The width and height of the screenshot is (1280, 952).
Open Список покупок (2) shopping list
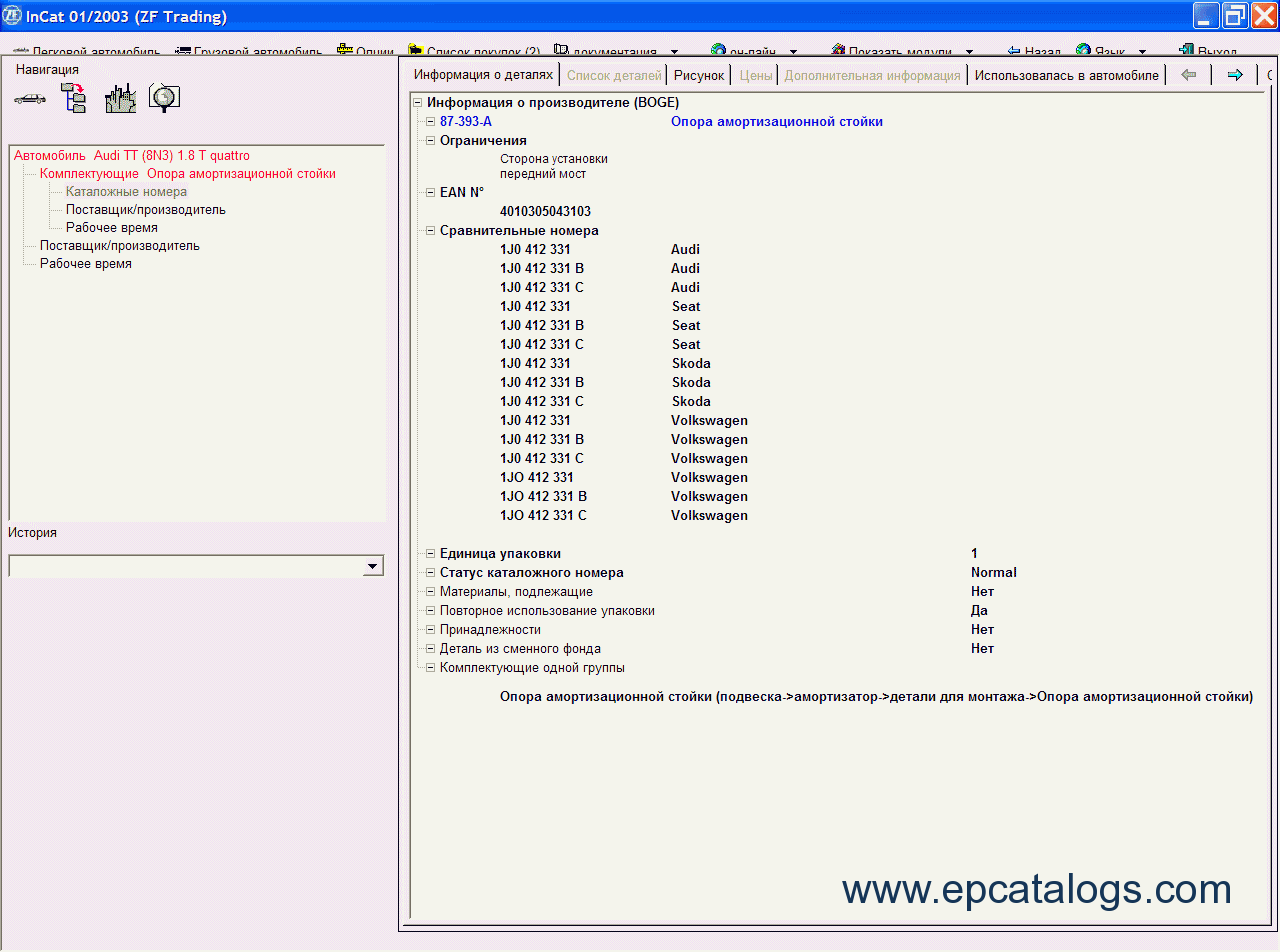click(474, 52)
